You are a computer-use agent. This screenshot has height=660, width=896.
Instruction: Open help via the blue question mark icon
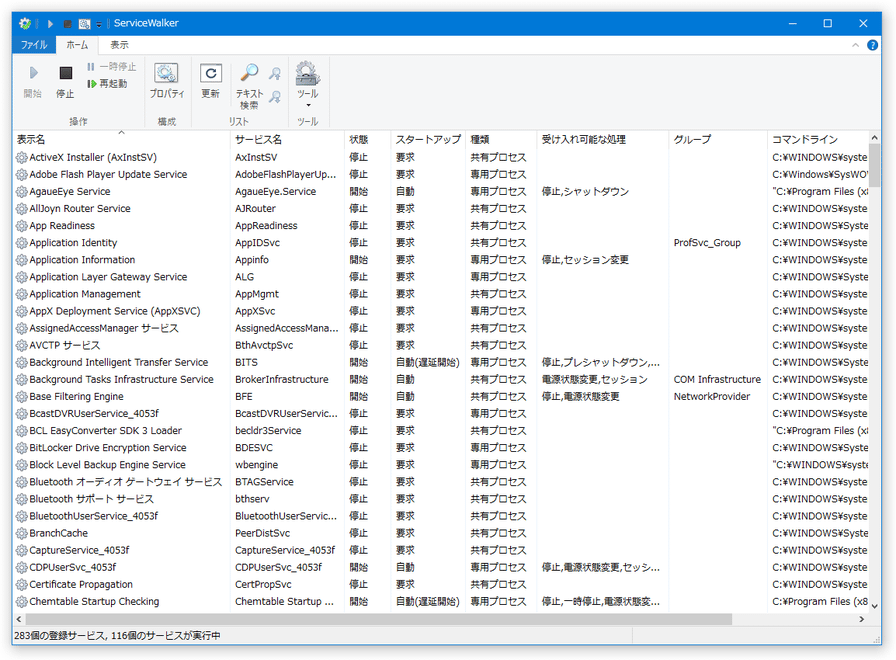873,45
